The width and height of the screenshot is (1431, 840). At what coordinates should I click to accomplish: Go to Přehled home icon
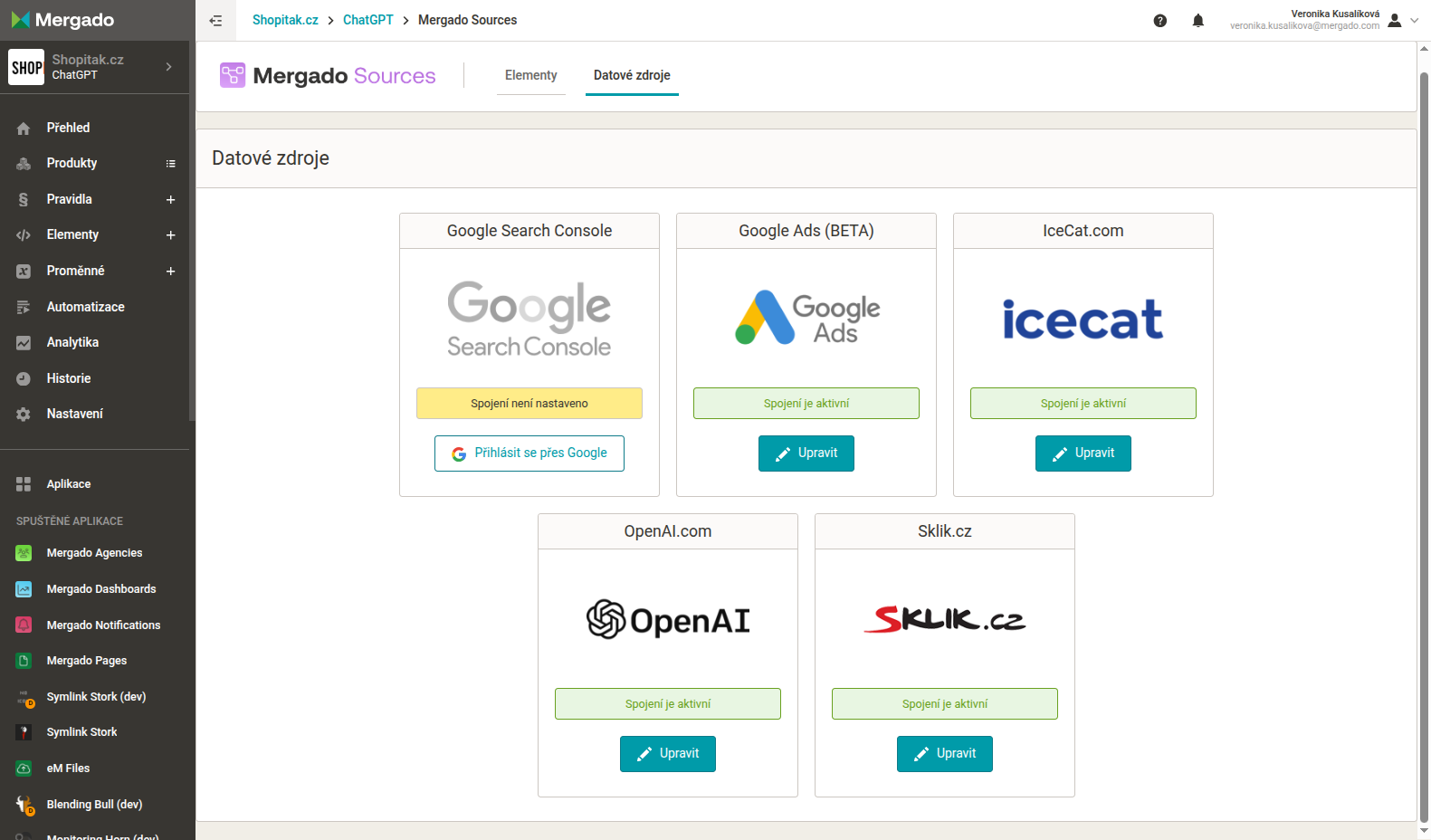pyautogui.click(x=24, y=129)
